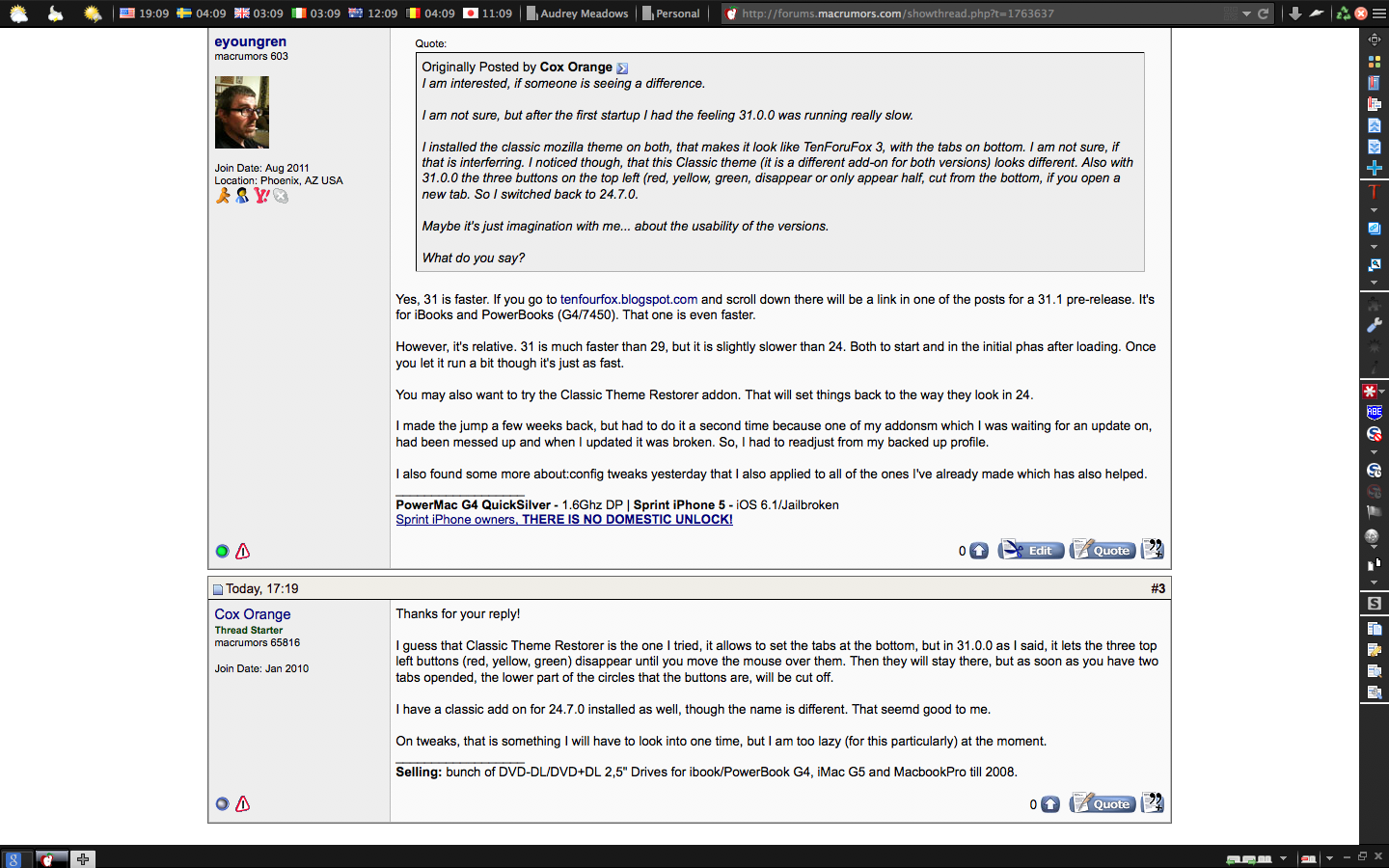Image resolution: width=1389 pixels, height=868 pixels.
Task: Select the macrumors page tab at bottom
Action: [50, 858]
